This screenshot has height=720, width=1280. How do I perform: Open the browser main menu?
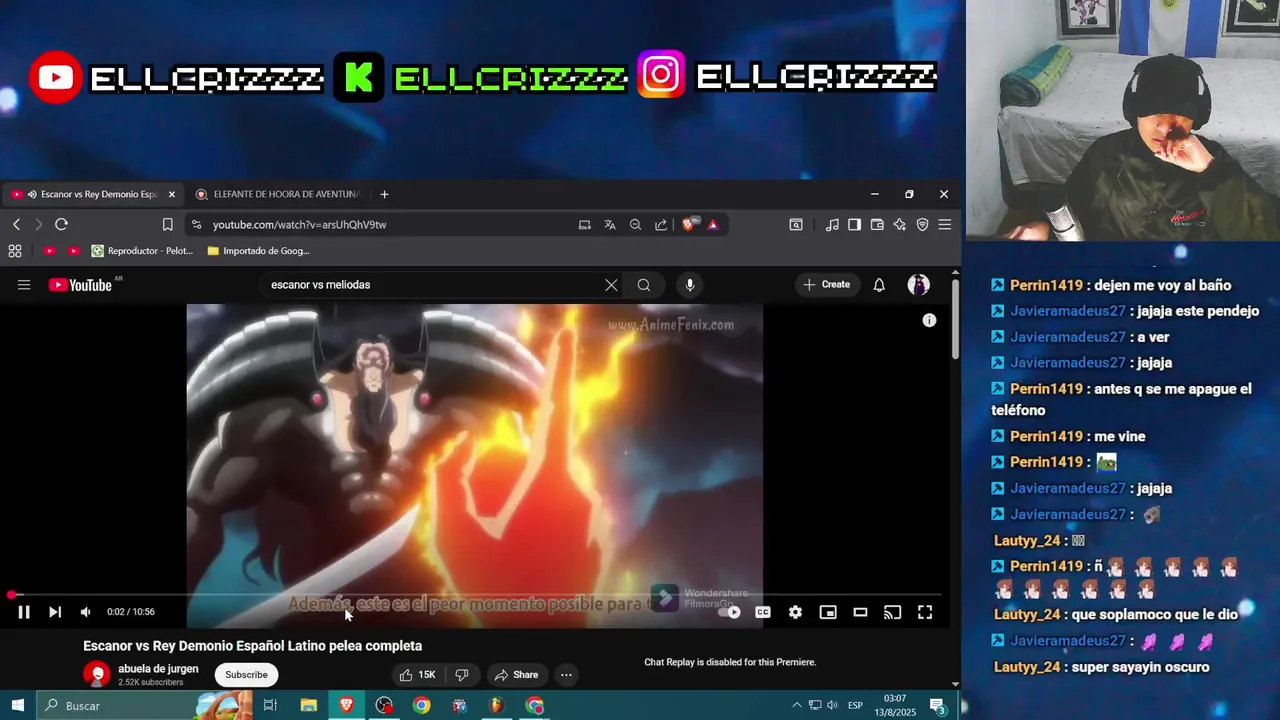945,225
